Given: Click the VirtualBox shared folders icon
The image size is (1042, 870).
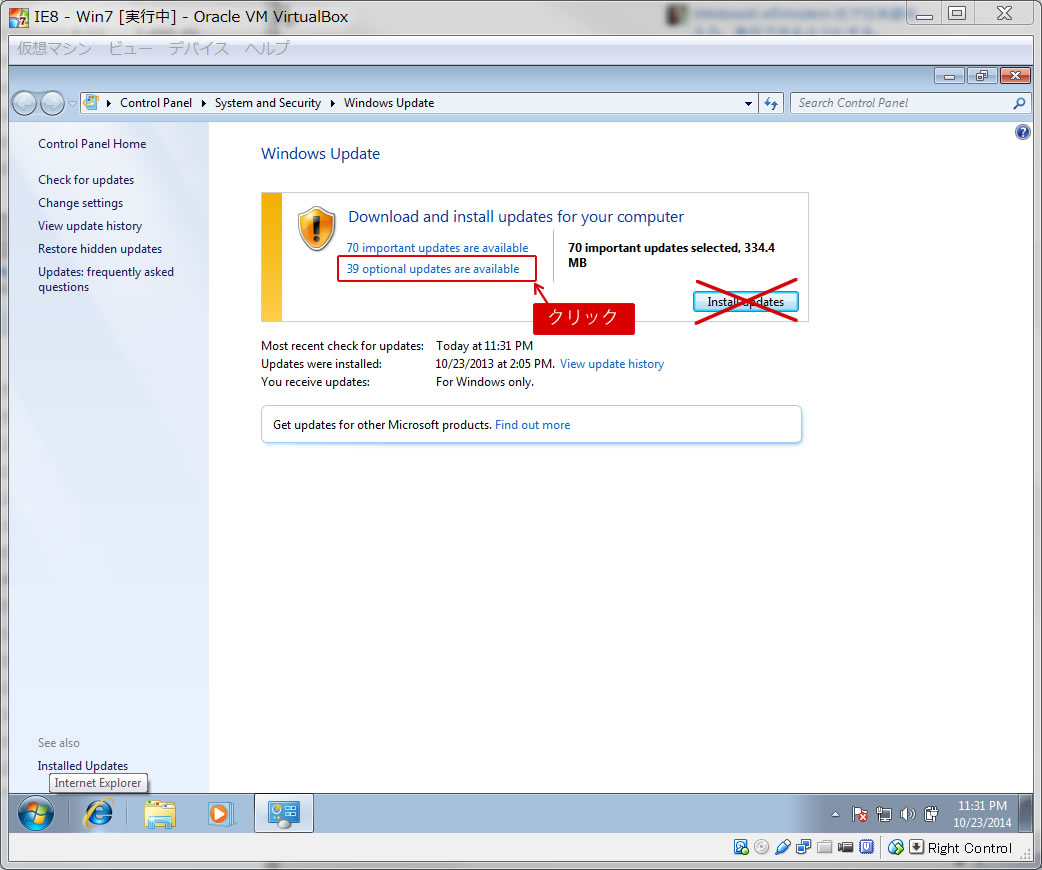Looking at the screenshot, I should pyautogui.click(x=825, y=847).
